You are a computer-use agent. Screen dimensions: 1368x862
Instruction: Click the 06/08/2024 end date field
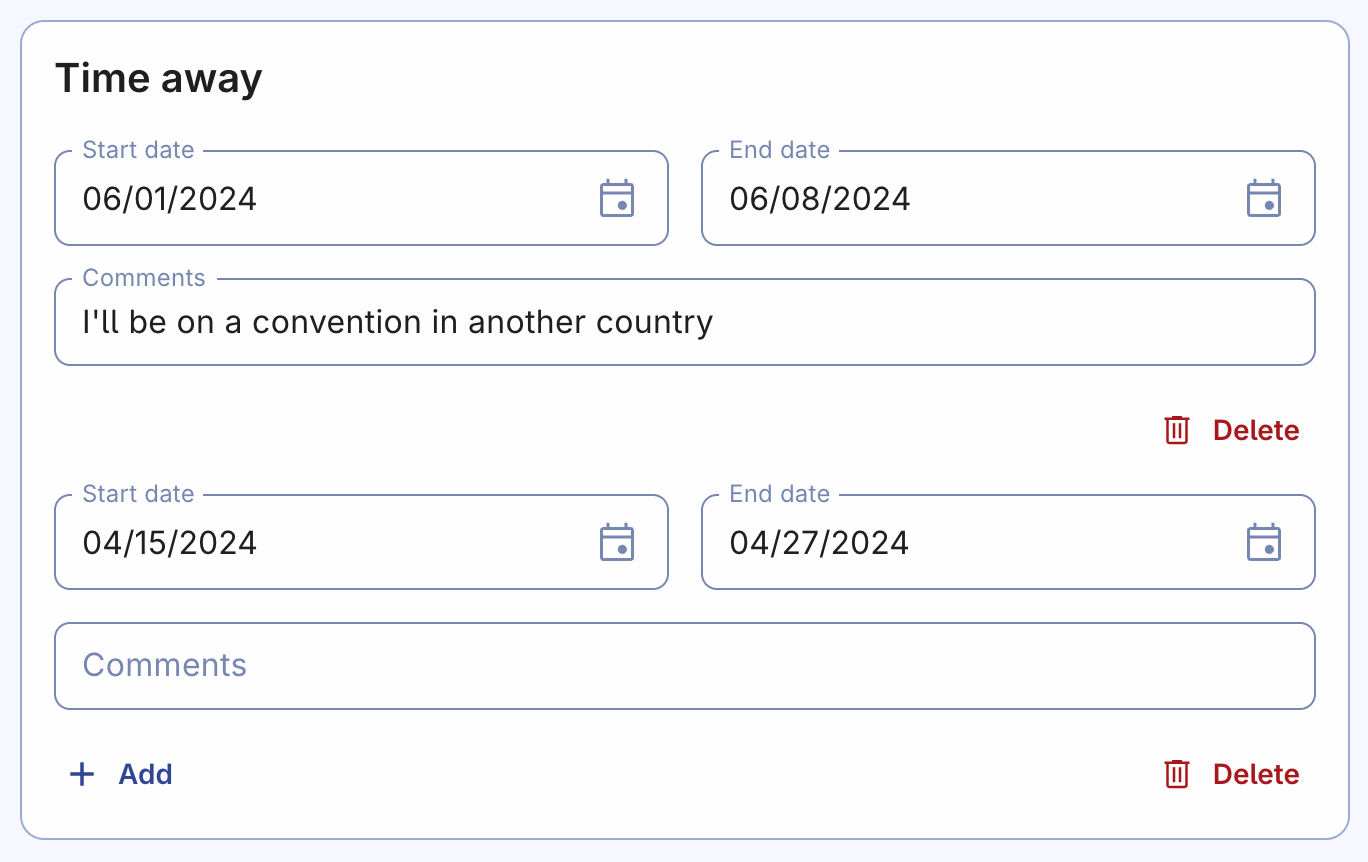[950, 198]
